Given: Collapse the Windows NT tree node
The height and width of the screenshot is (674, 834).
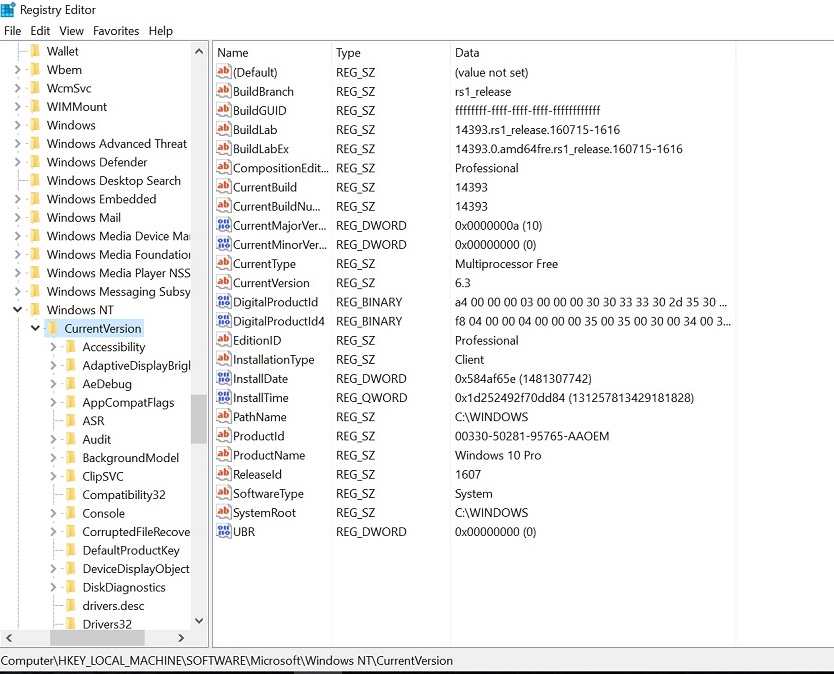Looking at the screenshot, I should [x=18, y=310].
